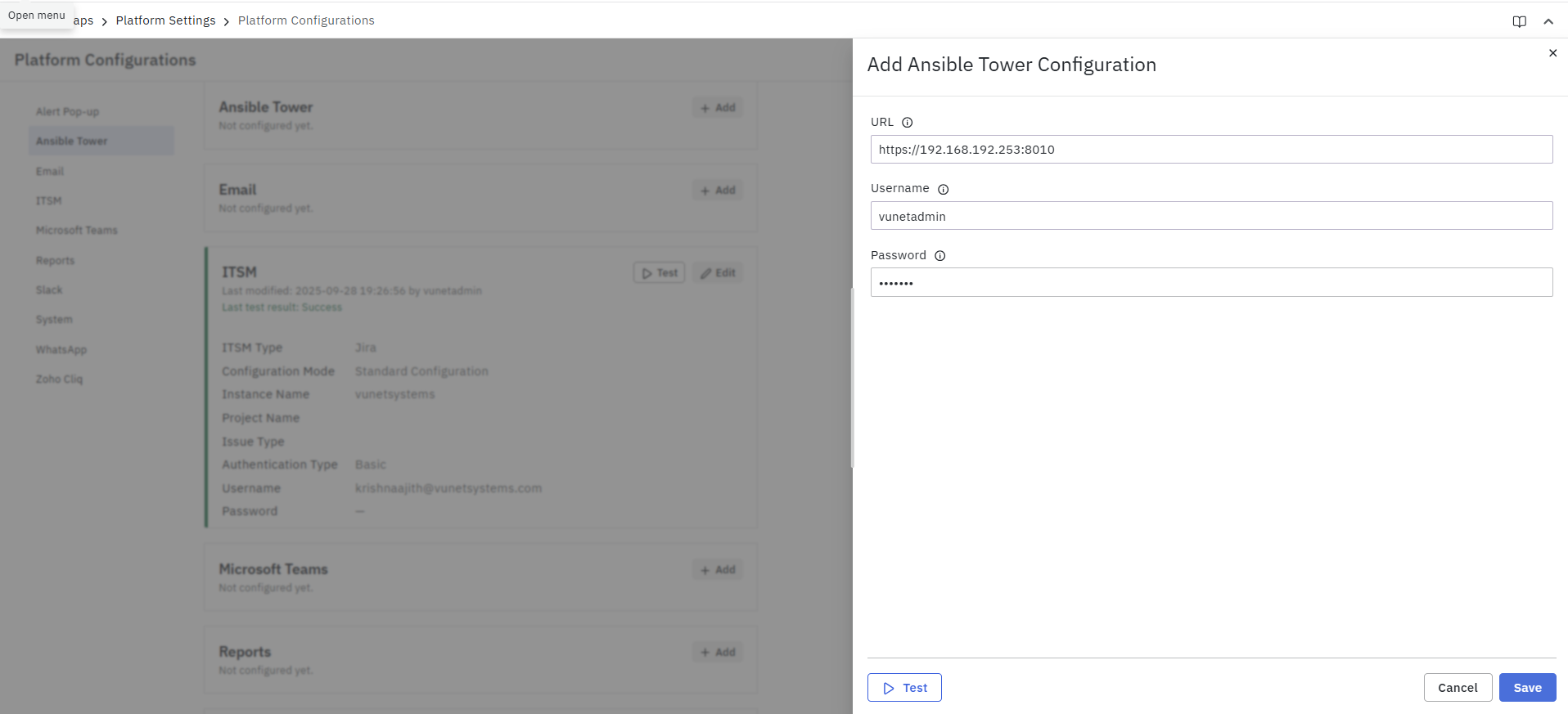The width and height of the screenshot is (1568, 714).
Task: Open the documentation book icon
Action: click(x=1519, y=21)
